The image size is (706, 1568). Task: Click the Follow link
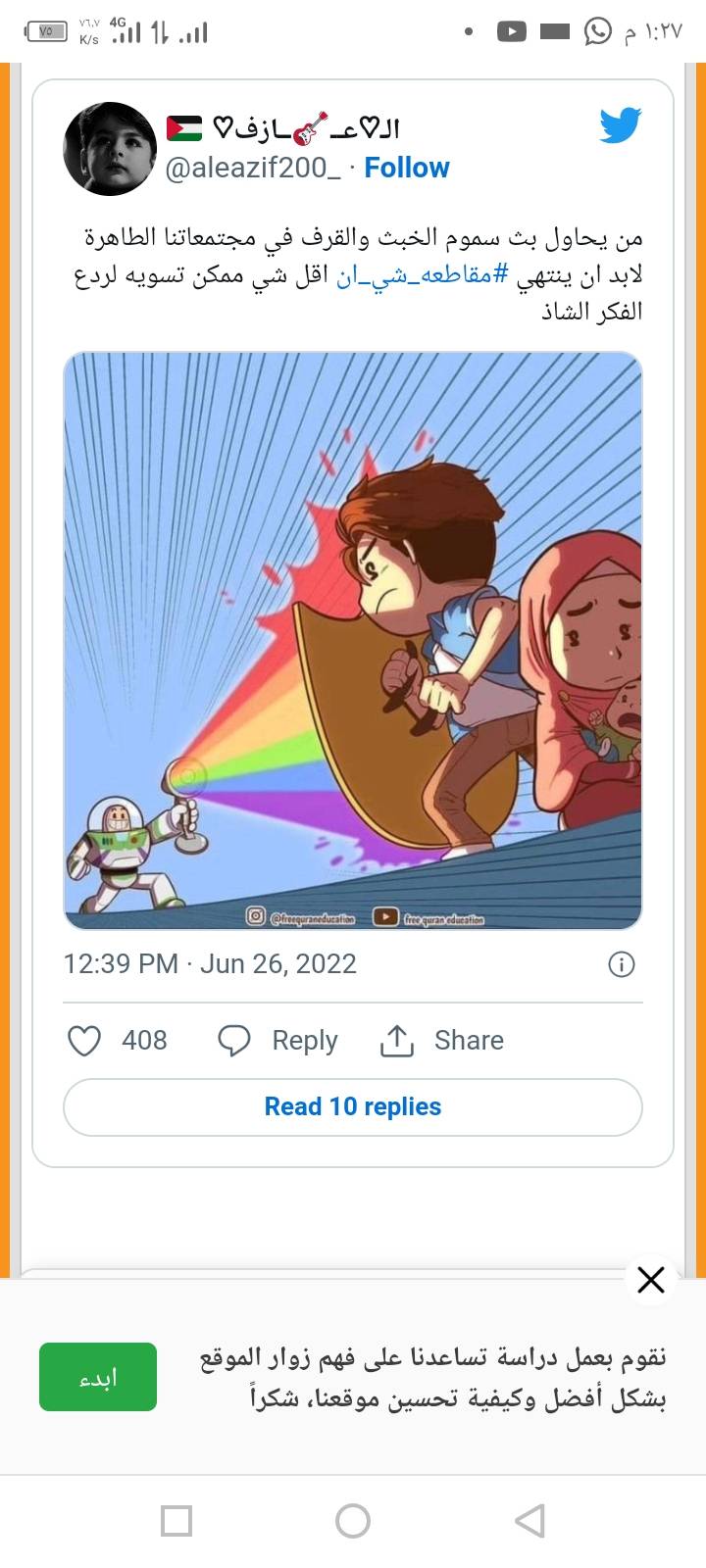click(x=407, y=168)
